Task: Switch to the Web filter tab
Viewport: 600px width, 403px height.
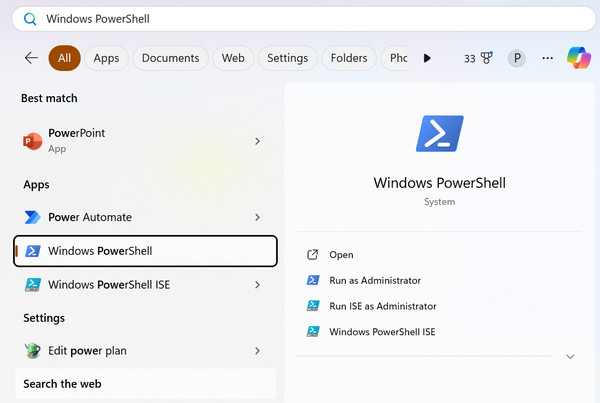Action: tap(233, 58)
